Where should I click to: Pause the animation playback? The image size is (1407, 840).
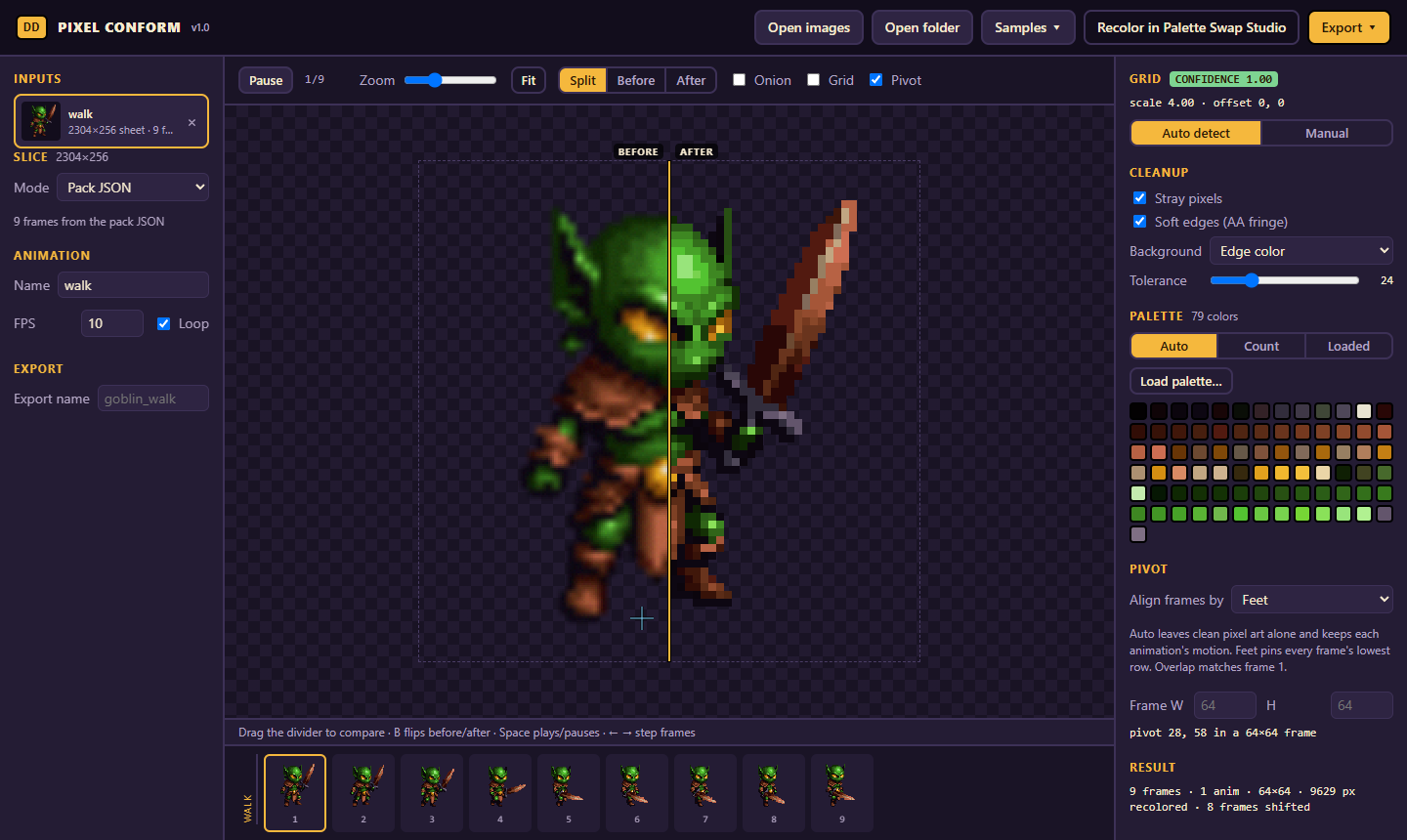pos(266,80)
